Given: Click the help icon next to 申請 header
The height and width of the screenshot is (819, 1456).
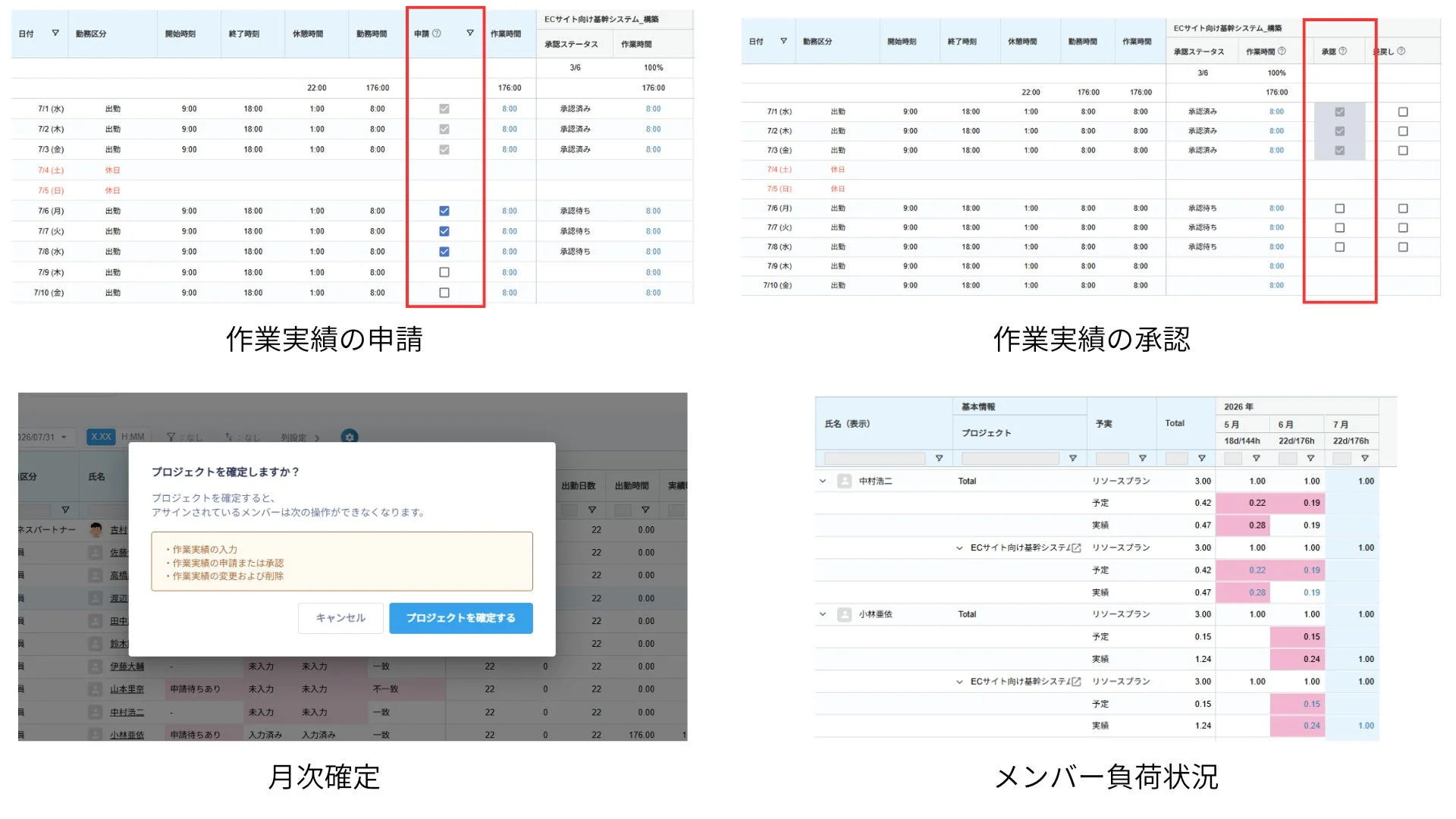Looking at the screenshot, I should pyautogui.click(x=437, y=33).
